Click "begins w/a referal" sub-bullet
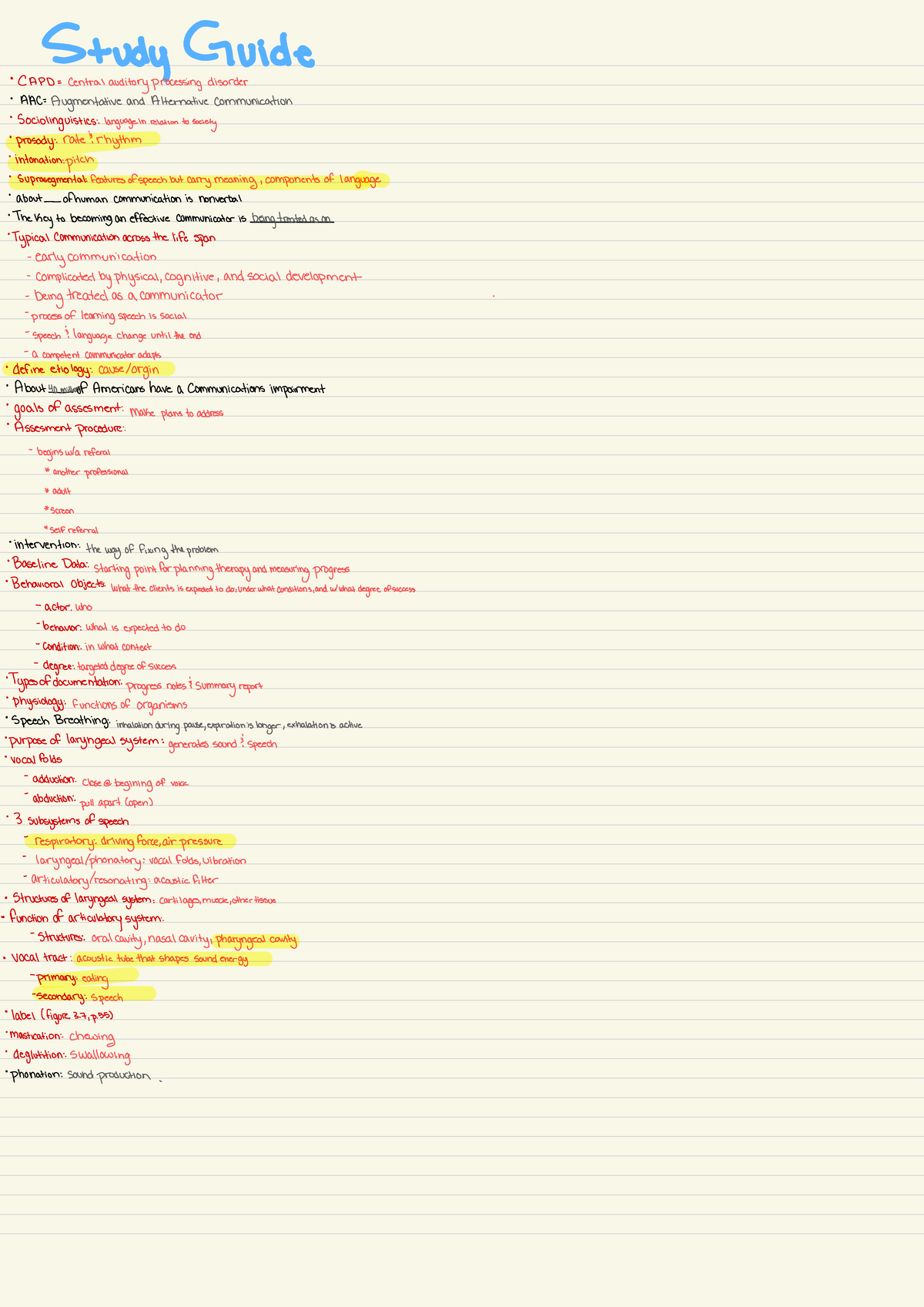 tap(74, 452)
